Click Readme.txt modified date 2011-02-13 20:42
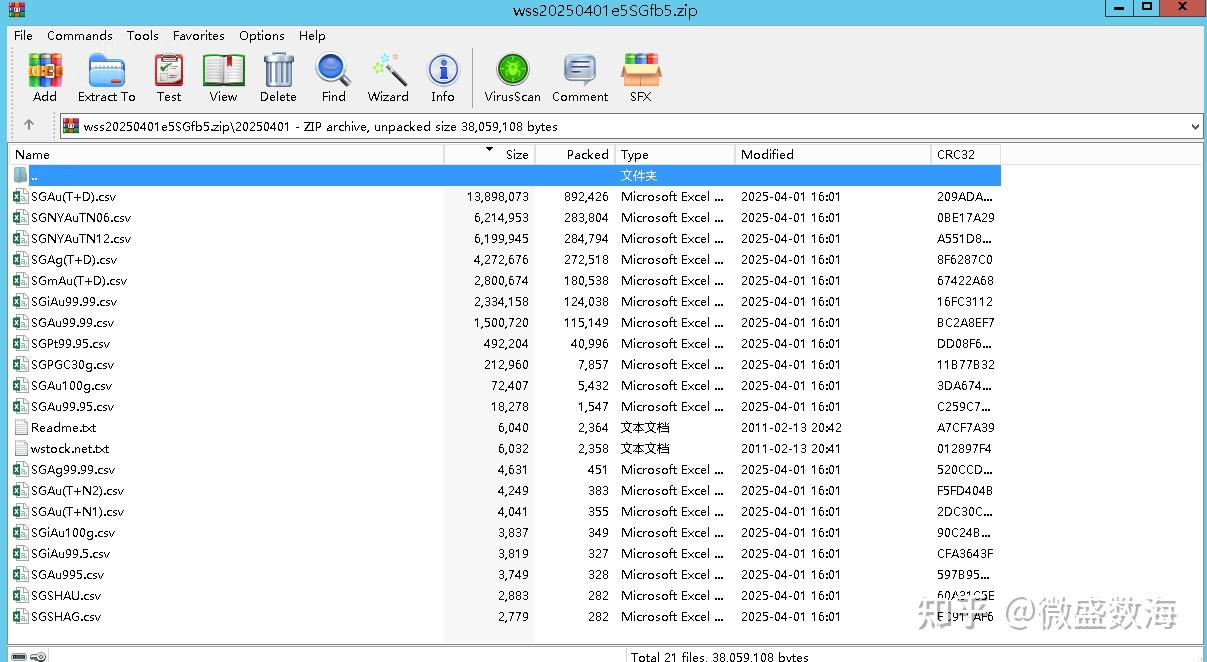 (x=791, y=427)
